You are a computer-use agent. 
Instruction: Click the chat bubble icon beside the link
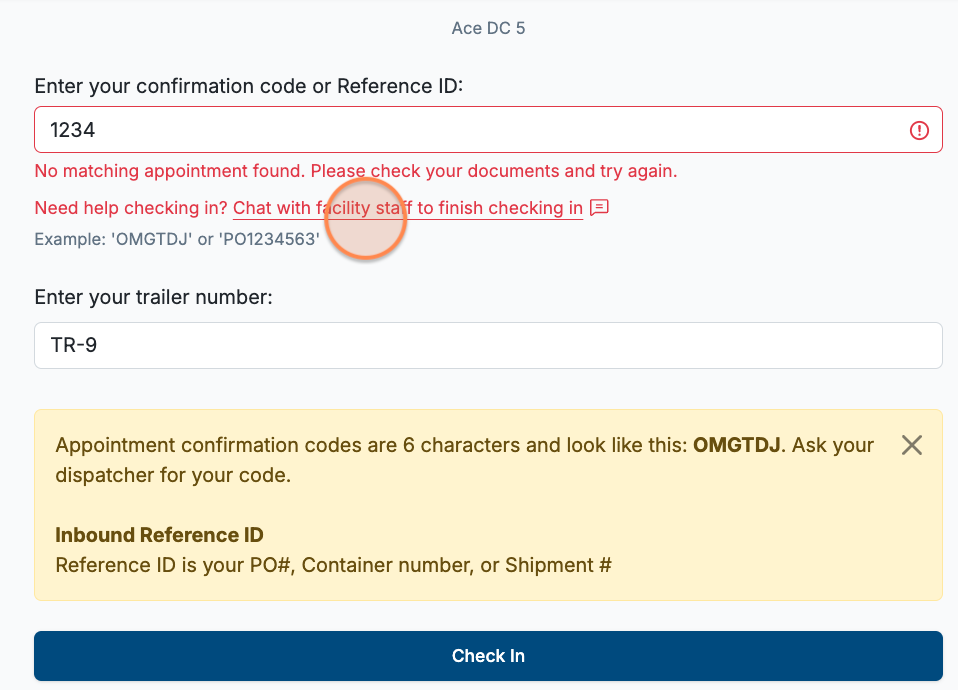pos(599,208)
